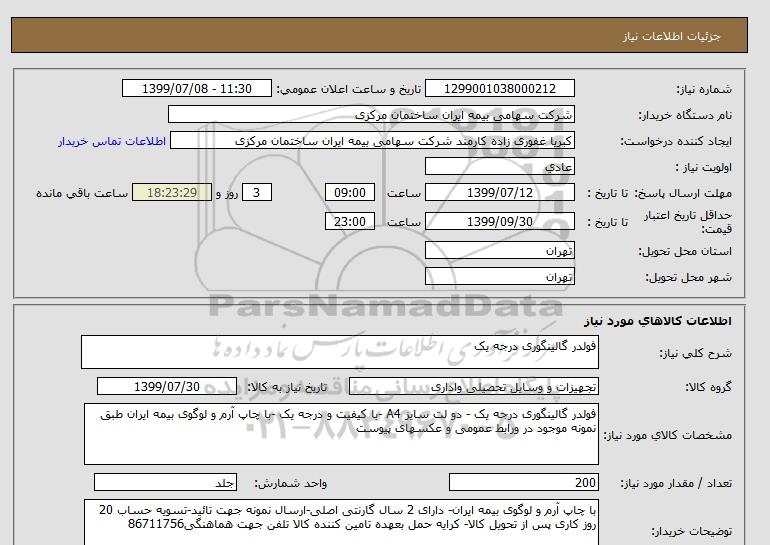Click the general description field 'فولدر گالینگوری درجه یک'
Viewport: 770px width, 545px height.
(340, 352)
